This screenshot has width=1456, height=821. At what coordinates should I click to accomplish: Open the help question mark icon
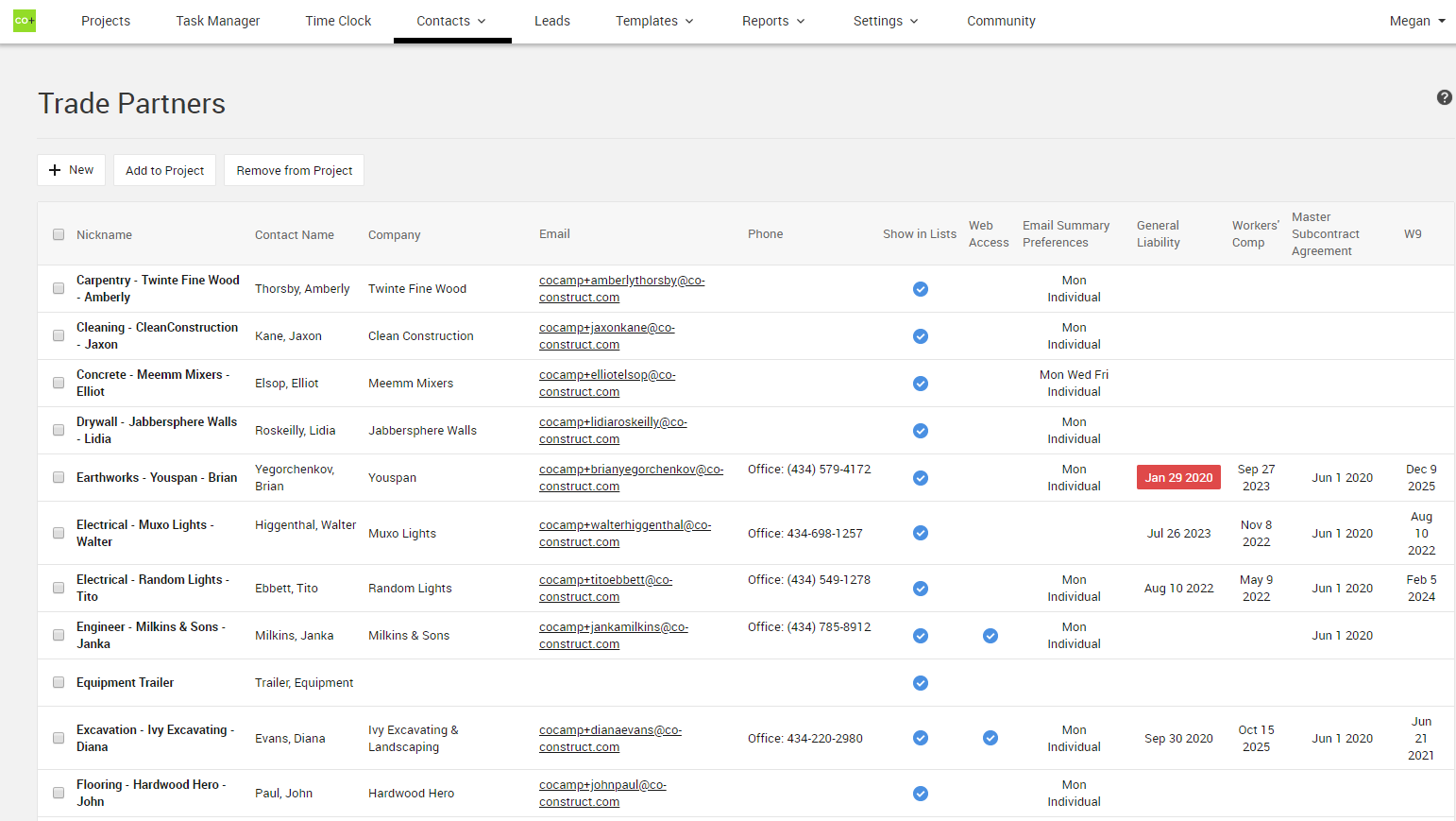coord(1444,97)
